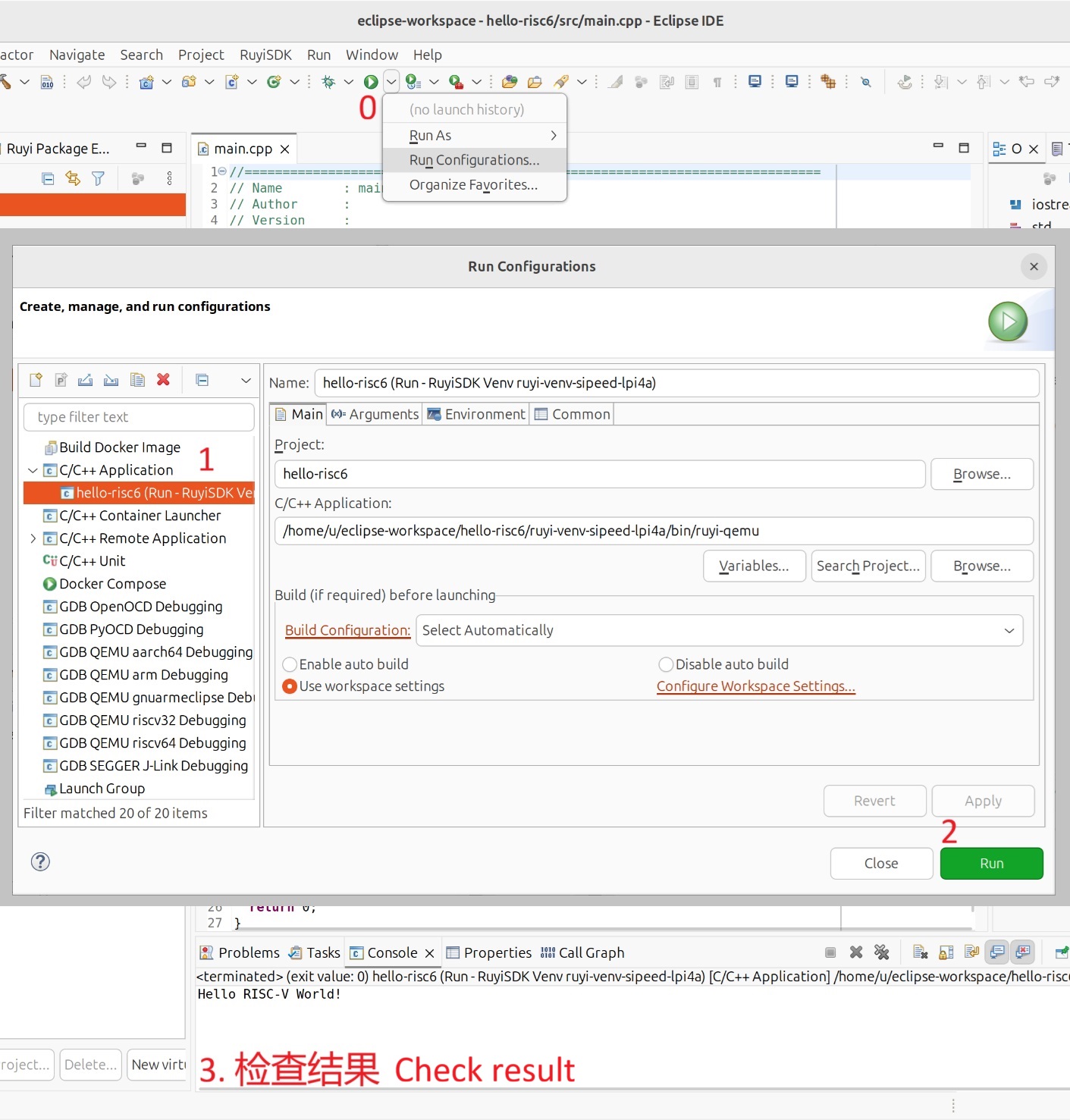Select Organize Favorites... menu item

pyautogui.click(x=475, y=185)
